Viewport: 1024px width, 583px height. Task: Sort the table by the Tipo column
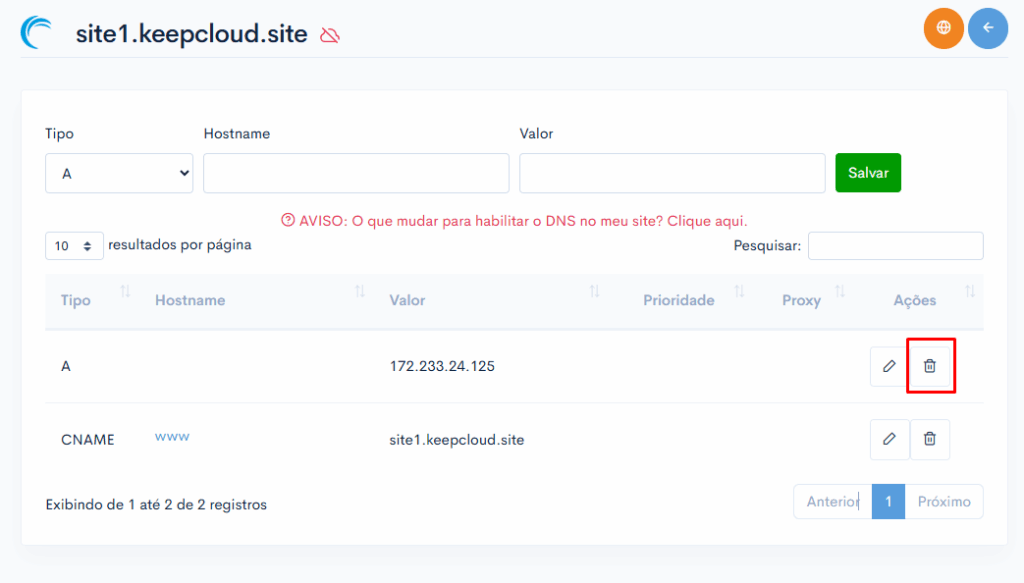[x=125, y=291]
